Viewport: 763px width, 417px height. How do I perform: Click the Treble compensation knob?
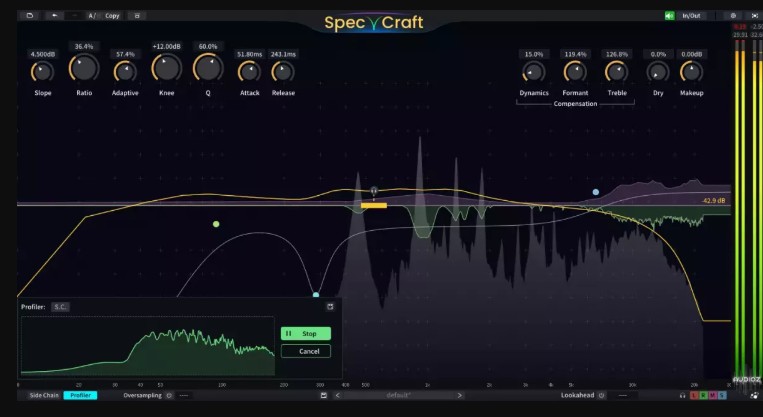point(617,72)
